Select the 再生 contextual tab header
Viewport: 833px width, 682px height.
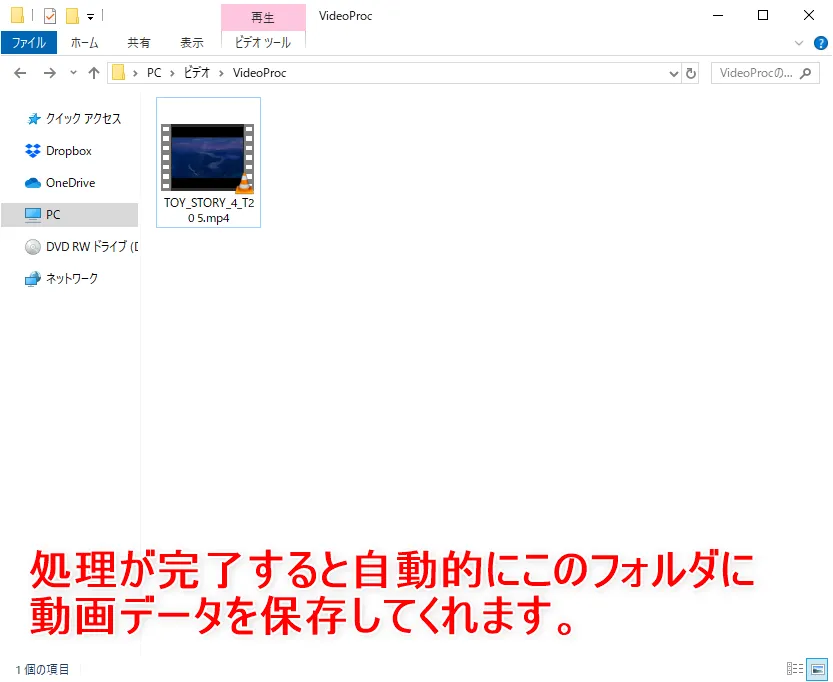263,18
